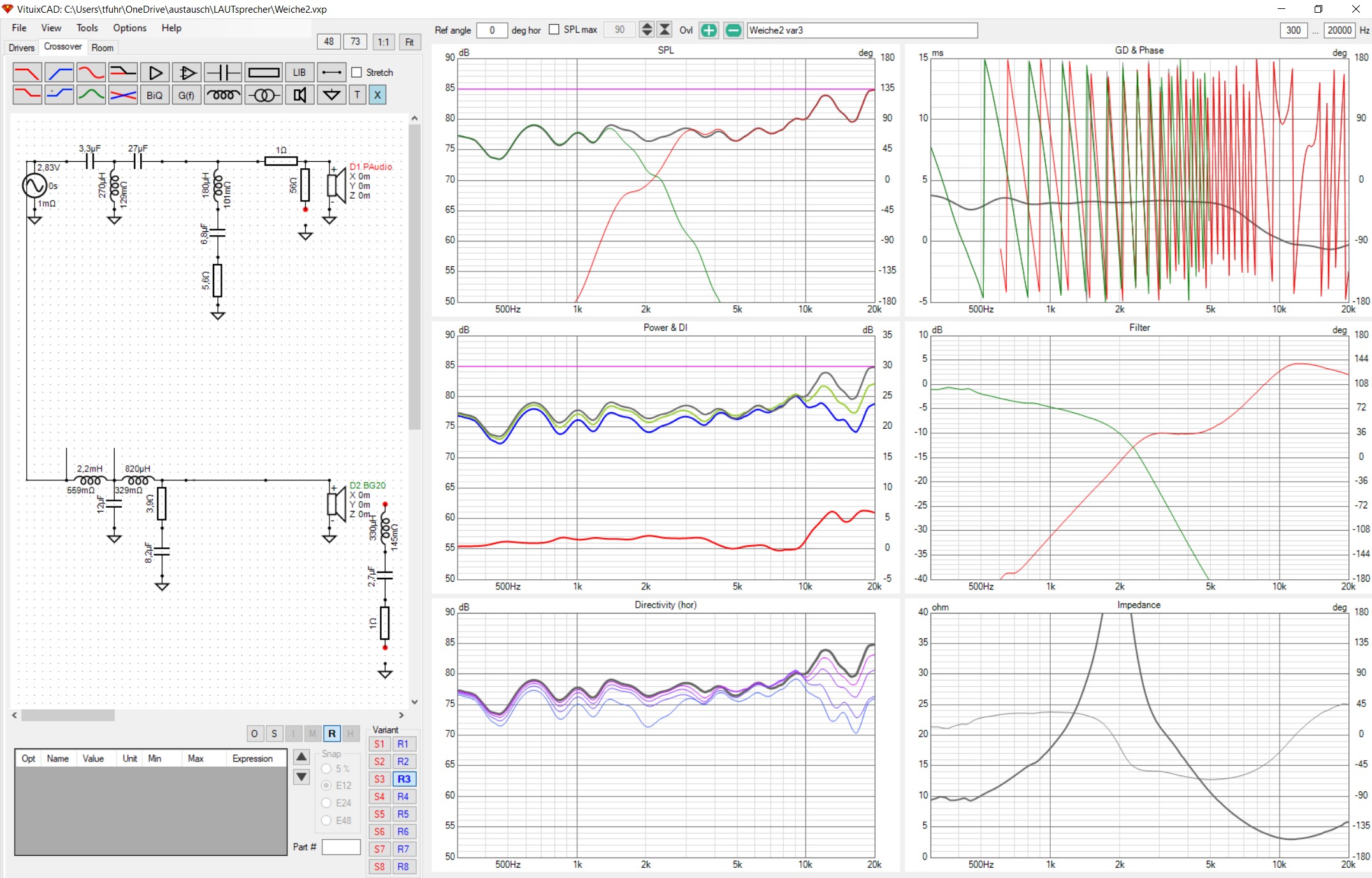
Task: Click the LIB library button
Action: [300, 73]
